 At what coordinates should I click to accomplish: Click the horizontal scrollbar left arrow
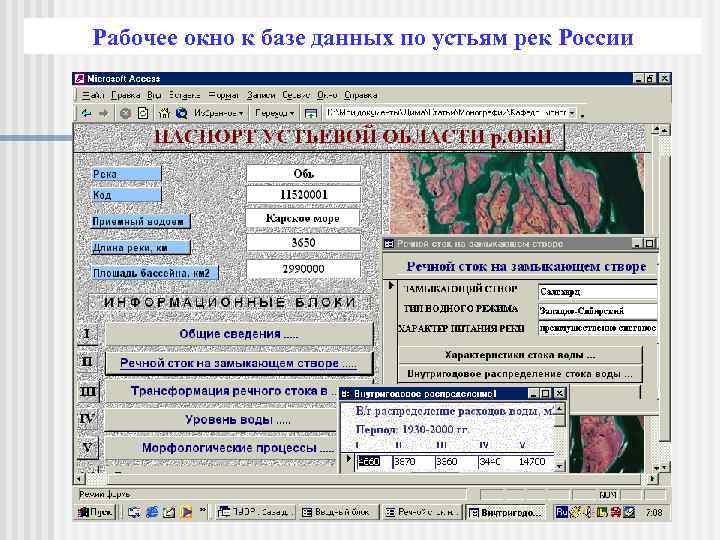point(79,478)
